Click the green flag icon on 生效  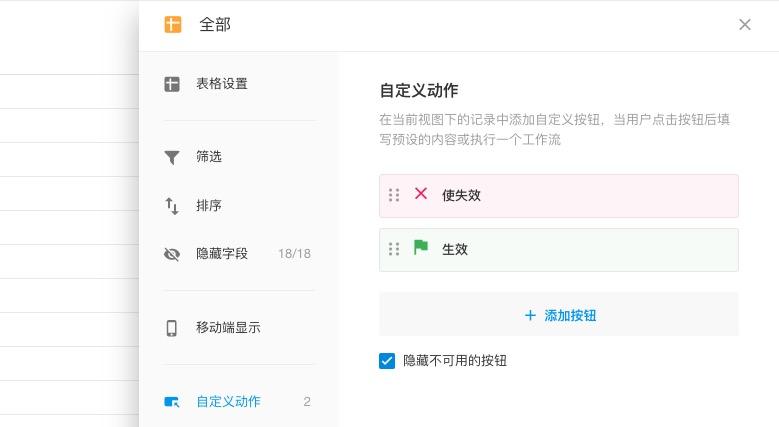pos(421,248)
